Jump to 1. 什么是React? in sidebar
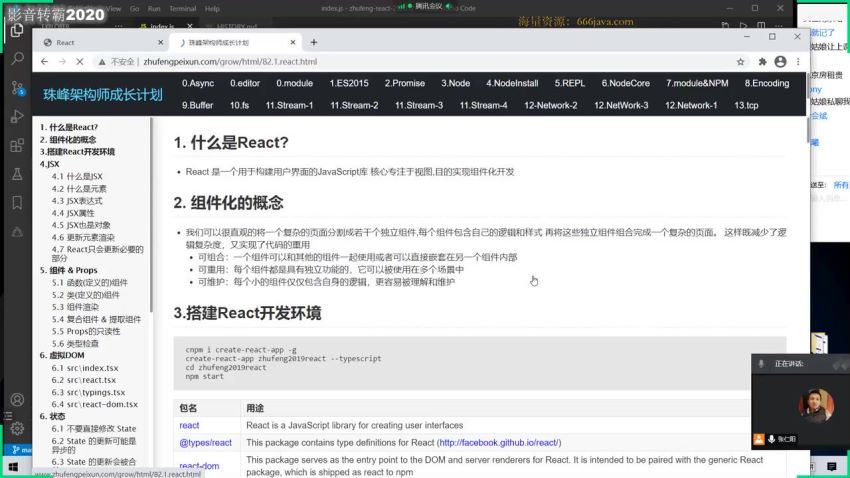Screen dimensions: 850x478 (x=69, y=127)
